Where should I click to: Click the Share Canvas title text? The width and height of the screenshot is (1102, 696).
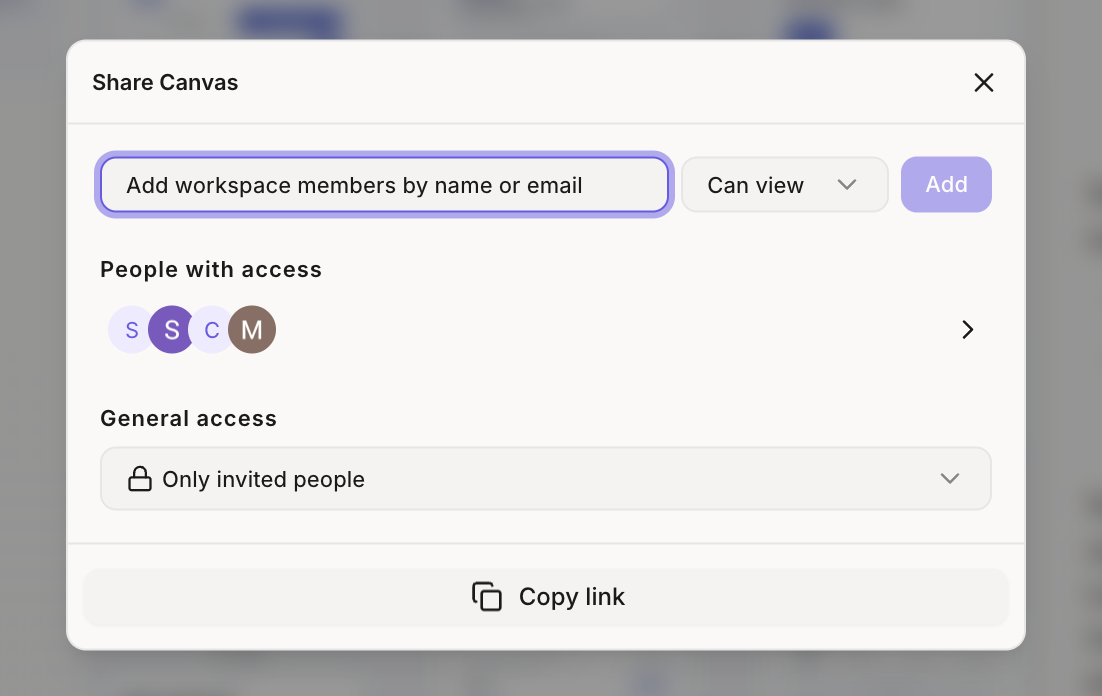[x=165, y=82]
